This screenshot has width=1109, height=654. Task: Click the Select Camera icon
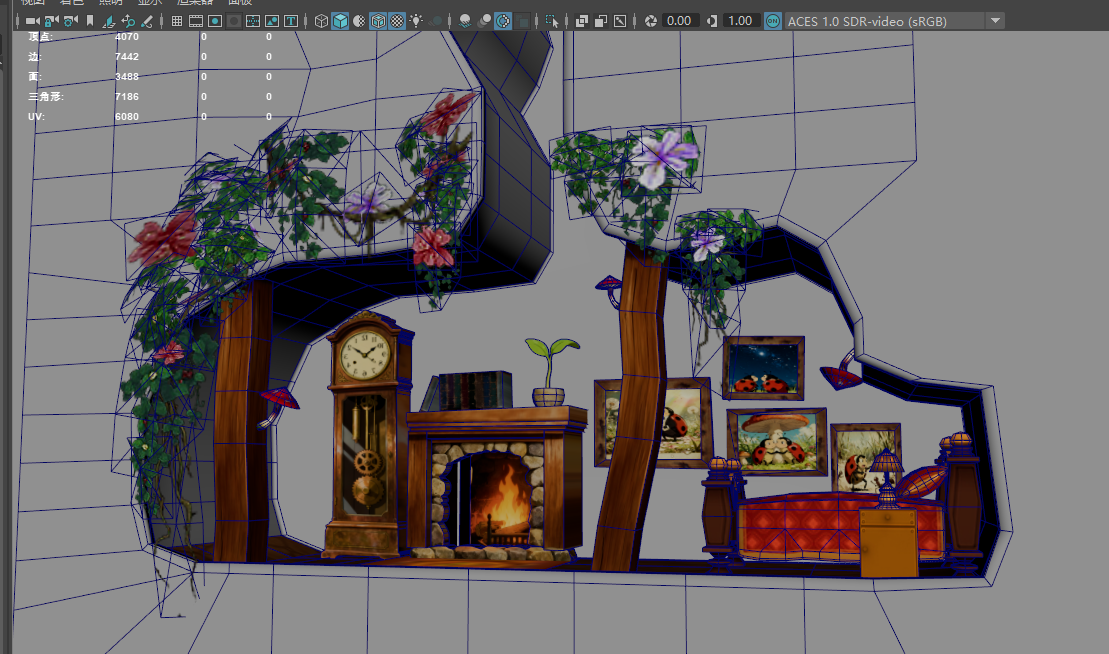pos(33,20)
